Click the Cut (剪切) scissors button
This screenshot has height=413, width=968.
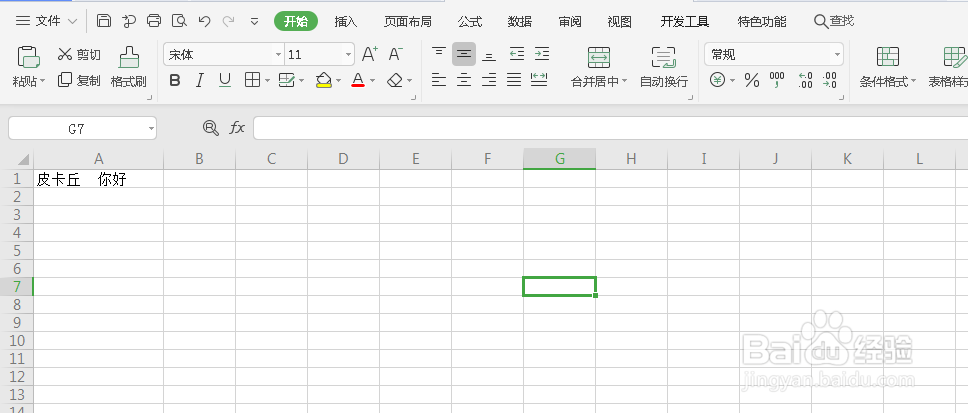79,54
